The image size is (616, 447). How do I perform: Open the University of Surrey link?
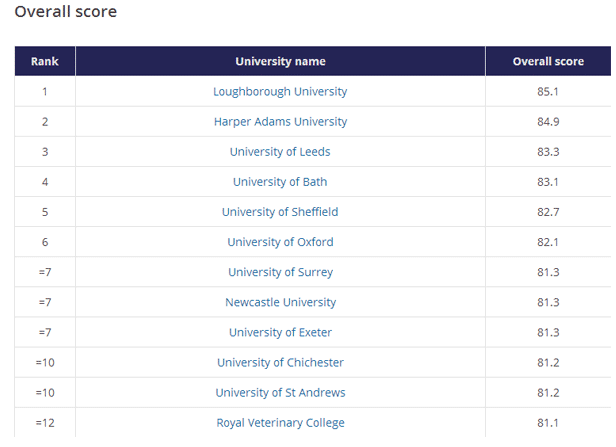pos(280,272)
